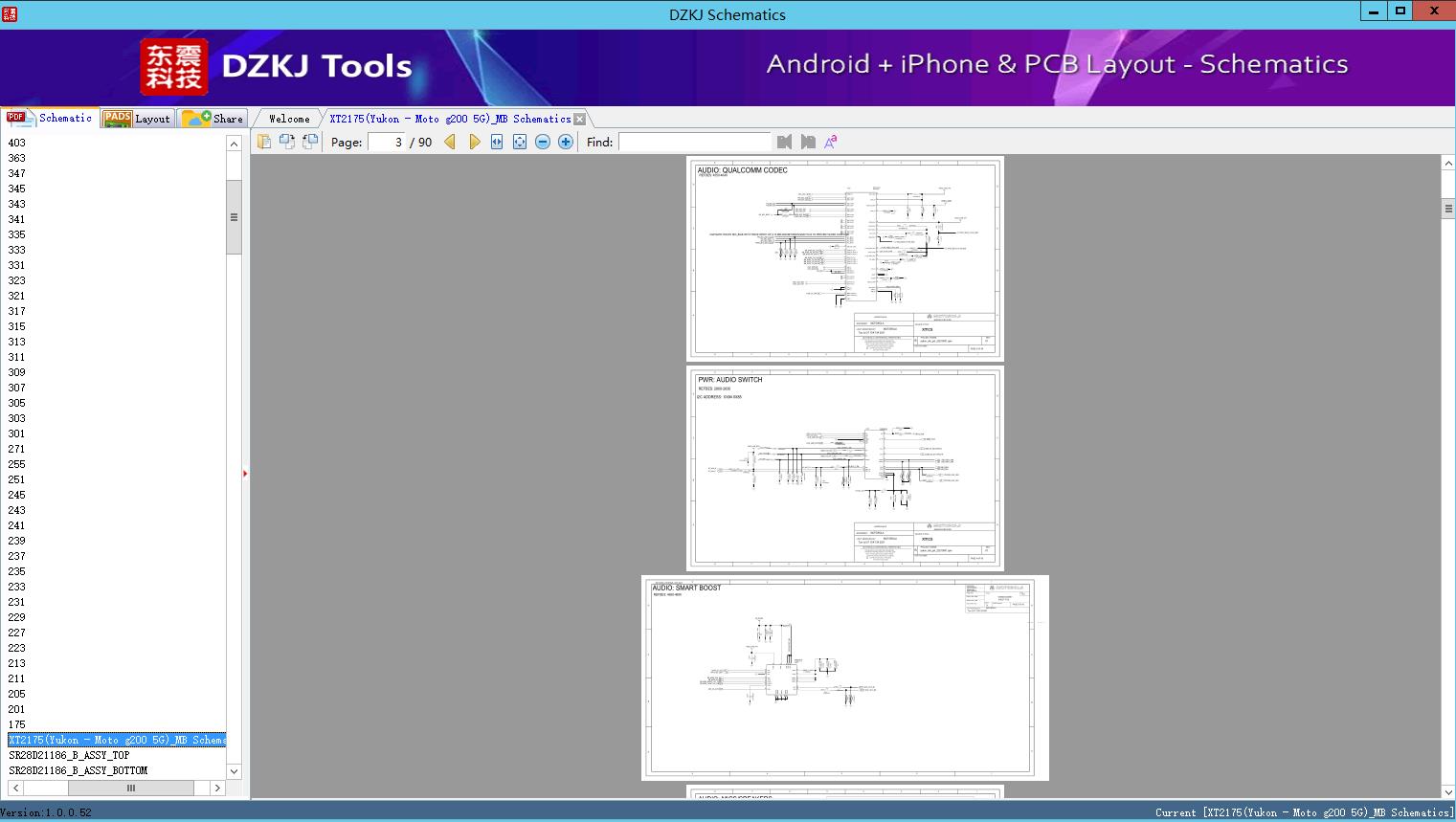Click the document viewer scrollbar thumb
Image resolution: width=1456 pixels, height=822 pixels.
click(1448, 210)
